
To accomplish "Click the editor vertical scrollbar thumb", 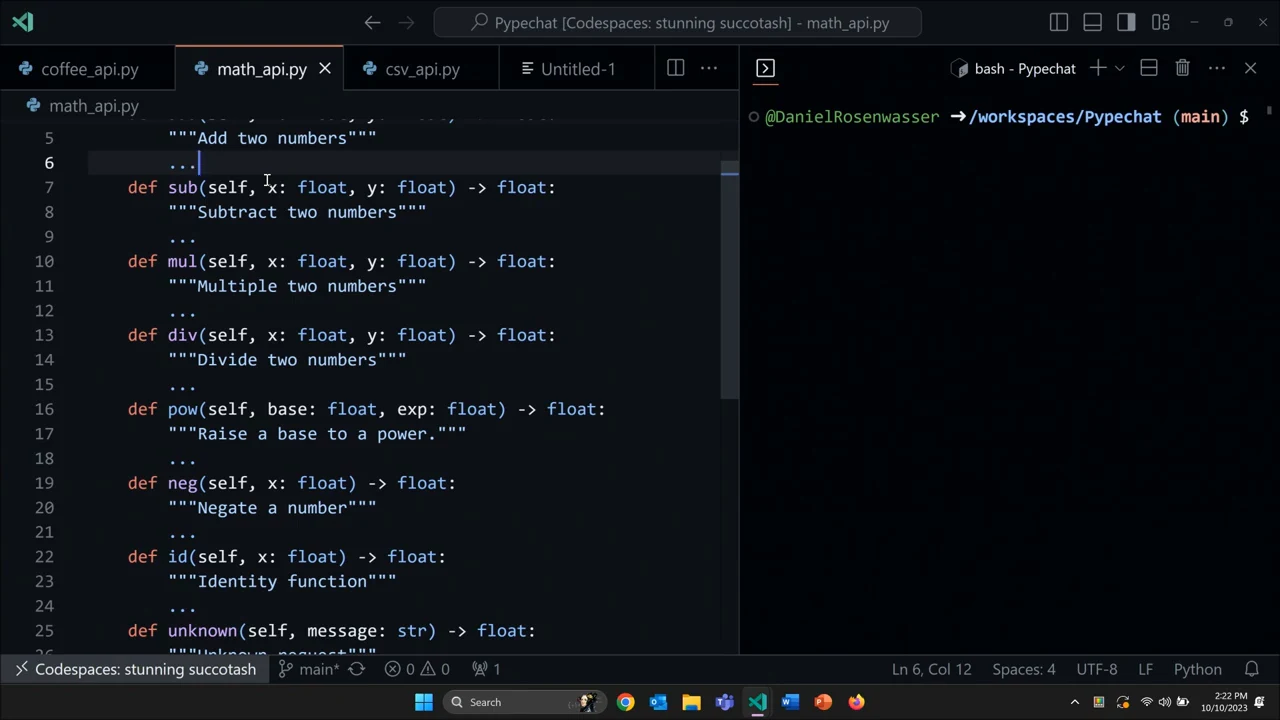I will click(730, 280).
